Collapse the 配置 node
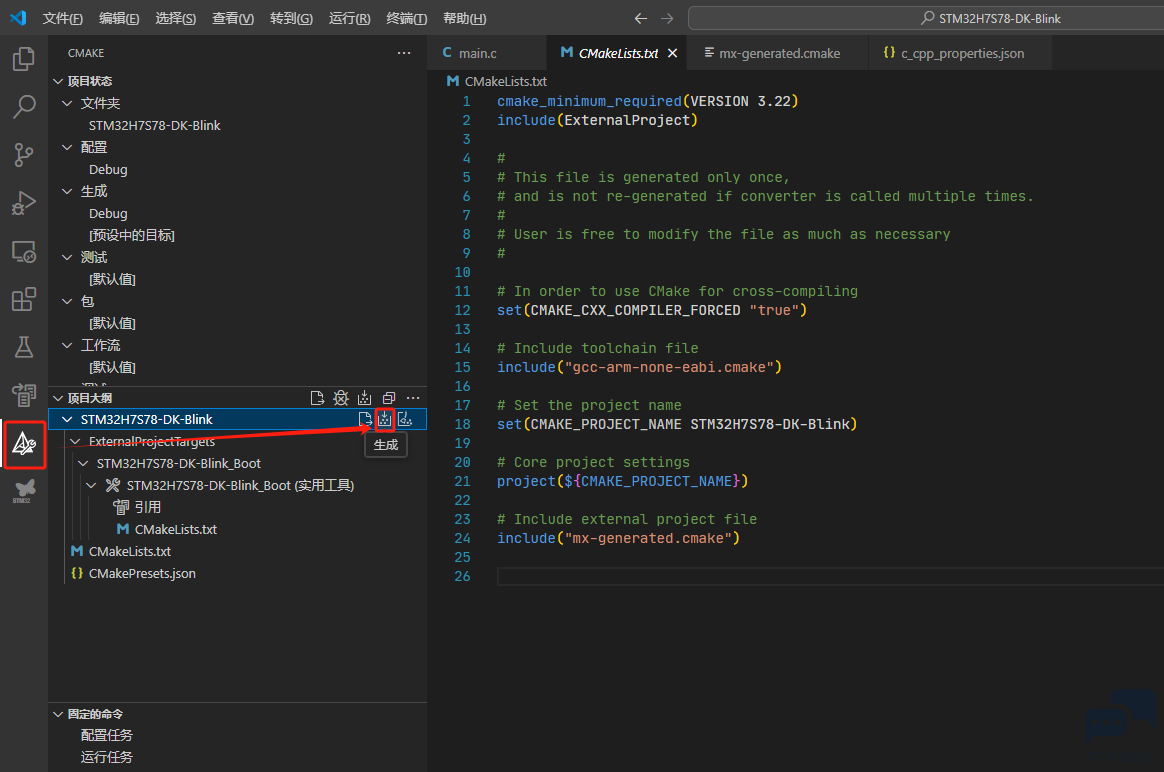Image resolution: width=1164 pixels, height=772 pixels. tap(67, 147)
